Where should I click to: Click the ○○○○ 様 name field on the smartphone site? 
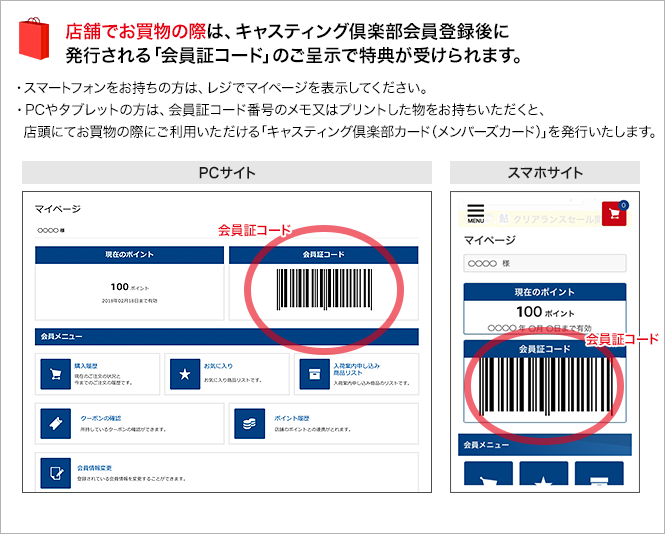tap(545, 263)
